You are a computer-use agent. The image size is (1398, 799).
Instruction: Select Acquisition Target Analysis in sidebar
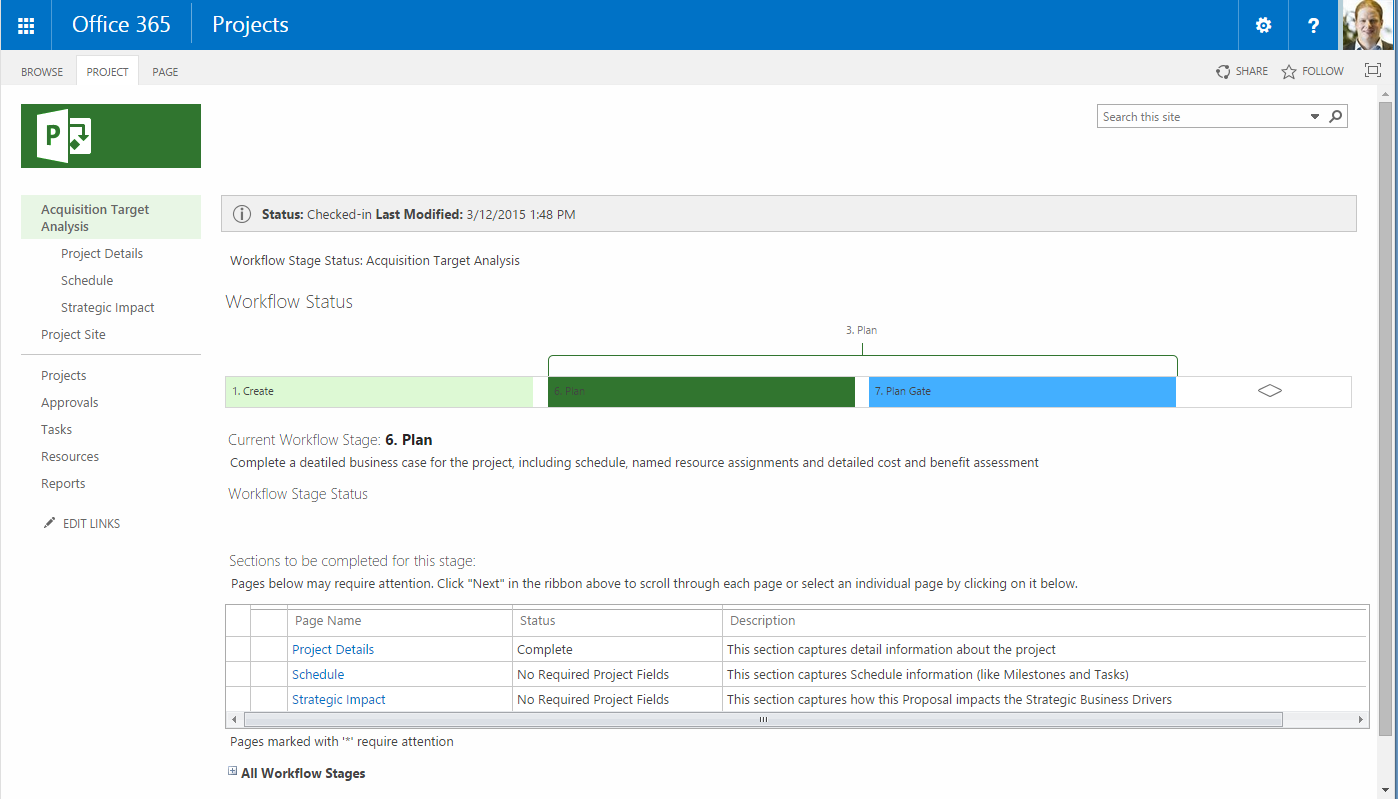pos(111,218)
